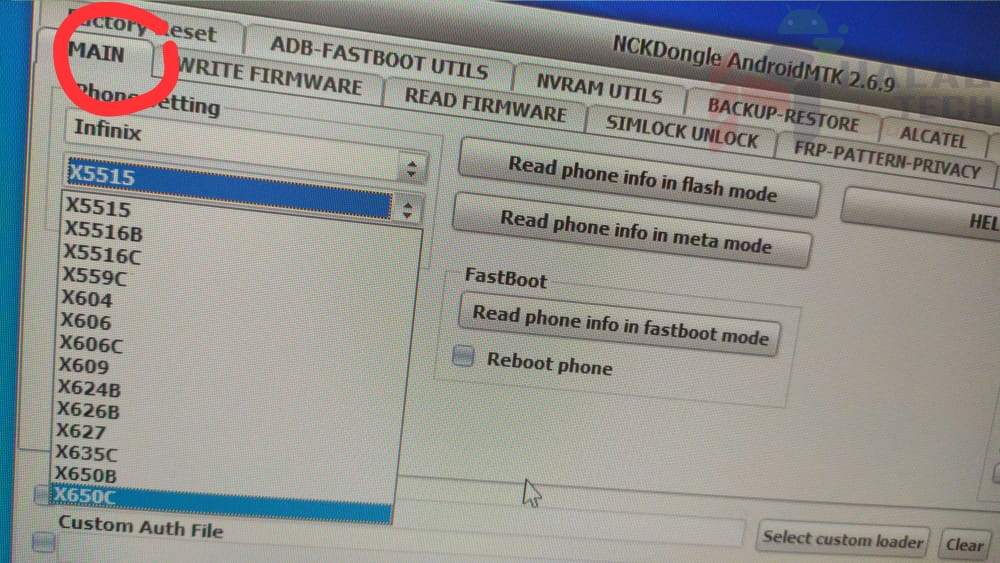Screen dimensions: 1000x563
Task: Switch to the BACKUP-RESTORE tab
Action: tap(783, 115)
